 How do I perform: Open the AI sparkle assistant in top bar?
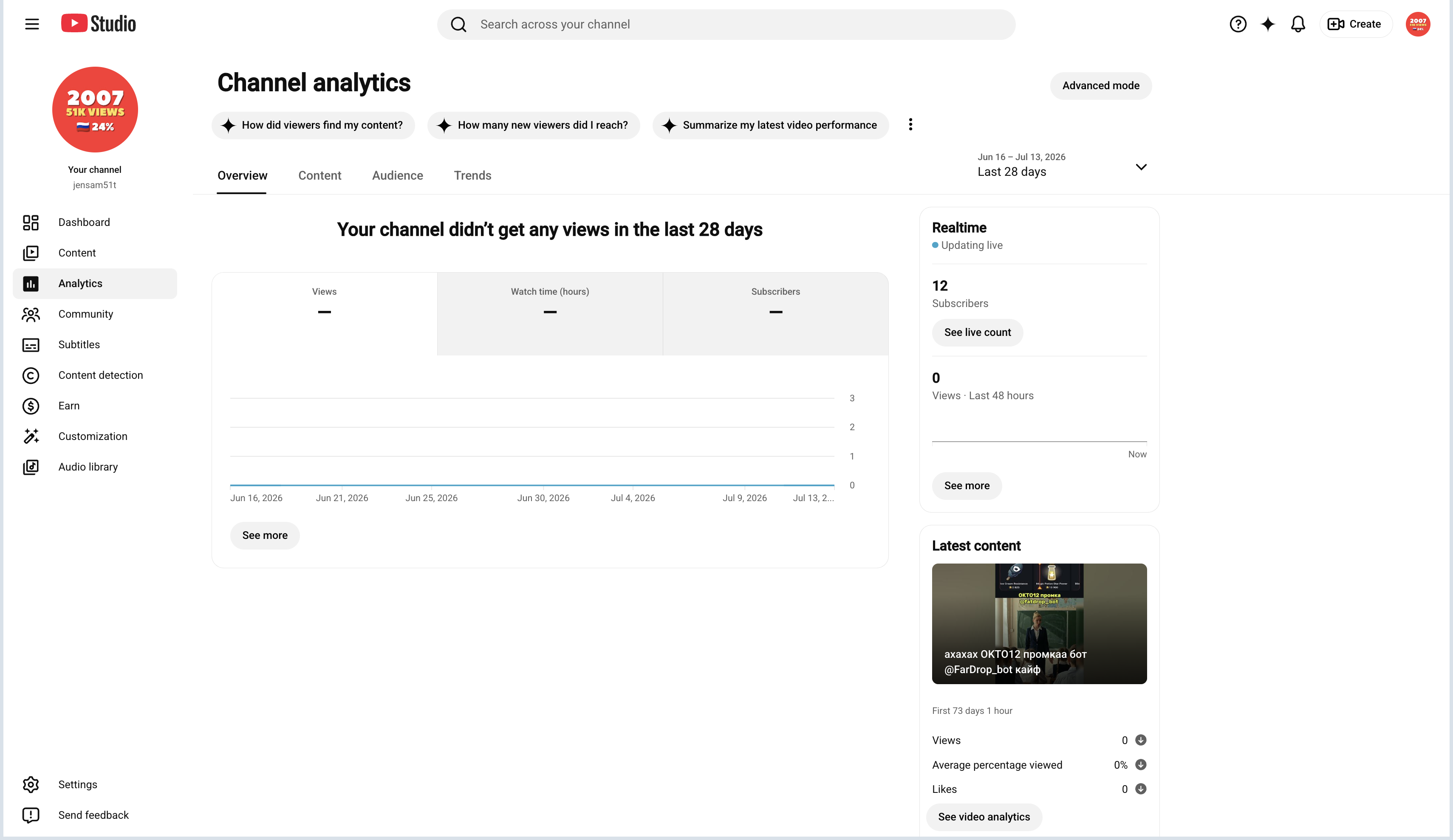point(1267,24)
